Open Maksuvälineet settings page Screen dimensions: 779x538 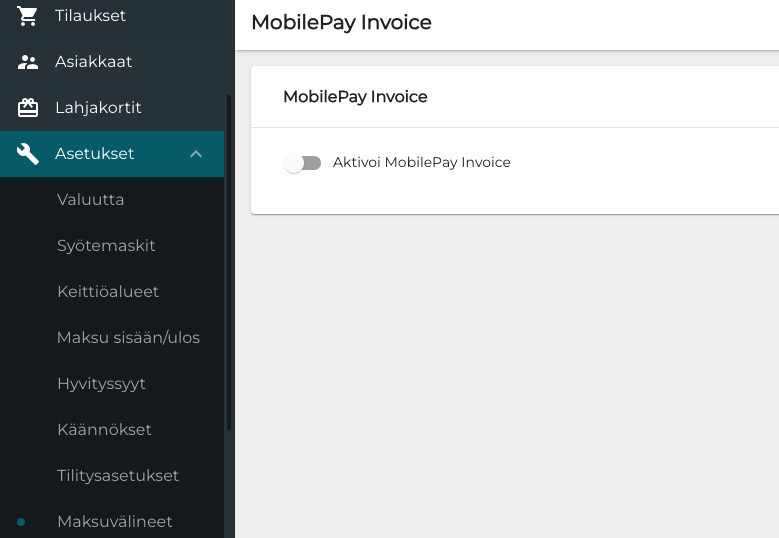(x=115, y=522)
